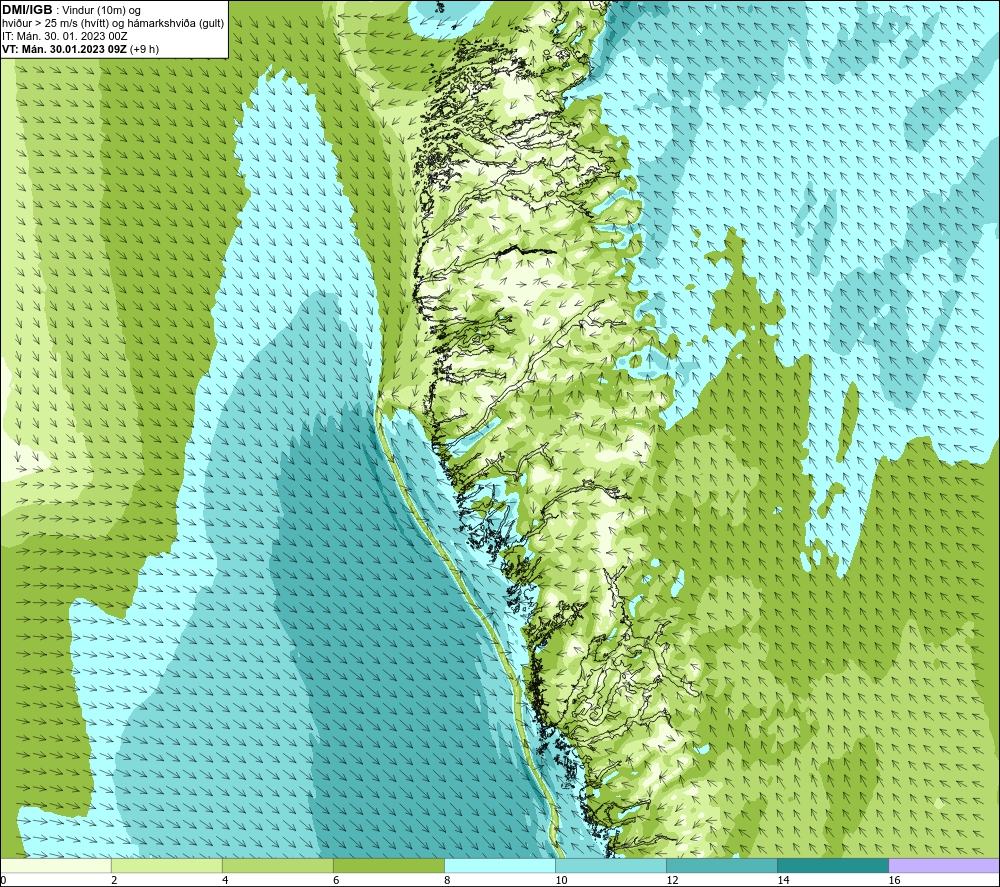Click the '(+9 h)' forecast offset text
Viewport: 1000px width, 887px height.
pos(144,49)
